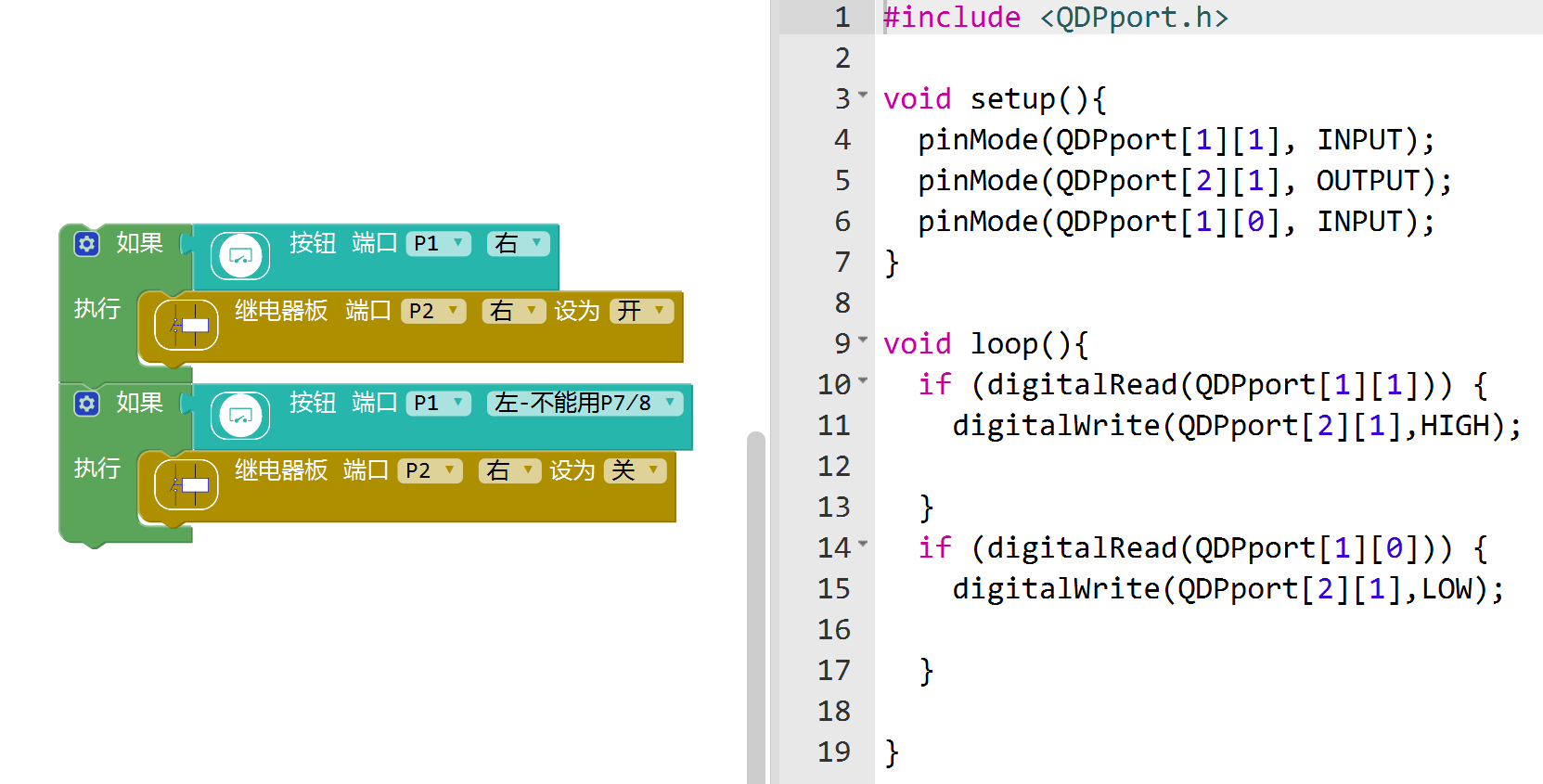This screenshot has height=784, width=1543.
Task: Click the button sensor icon in first 按钮 block
Action: 240,256
